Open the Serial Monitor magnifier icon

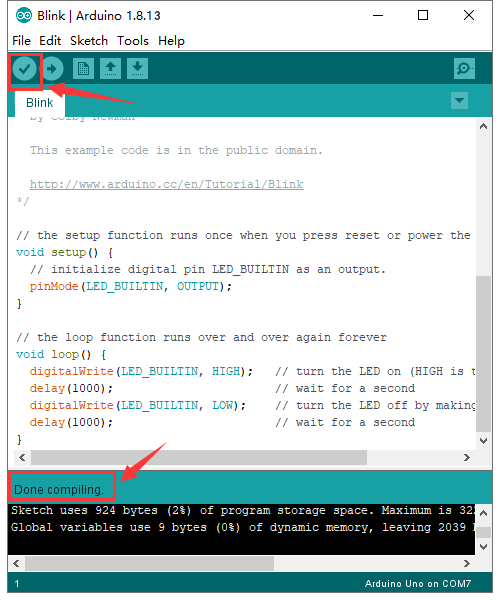[464, 69]
